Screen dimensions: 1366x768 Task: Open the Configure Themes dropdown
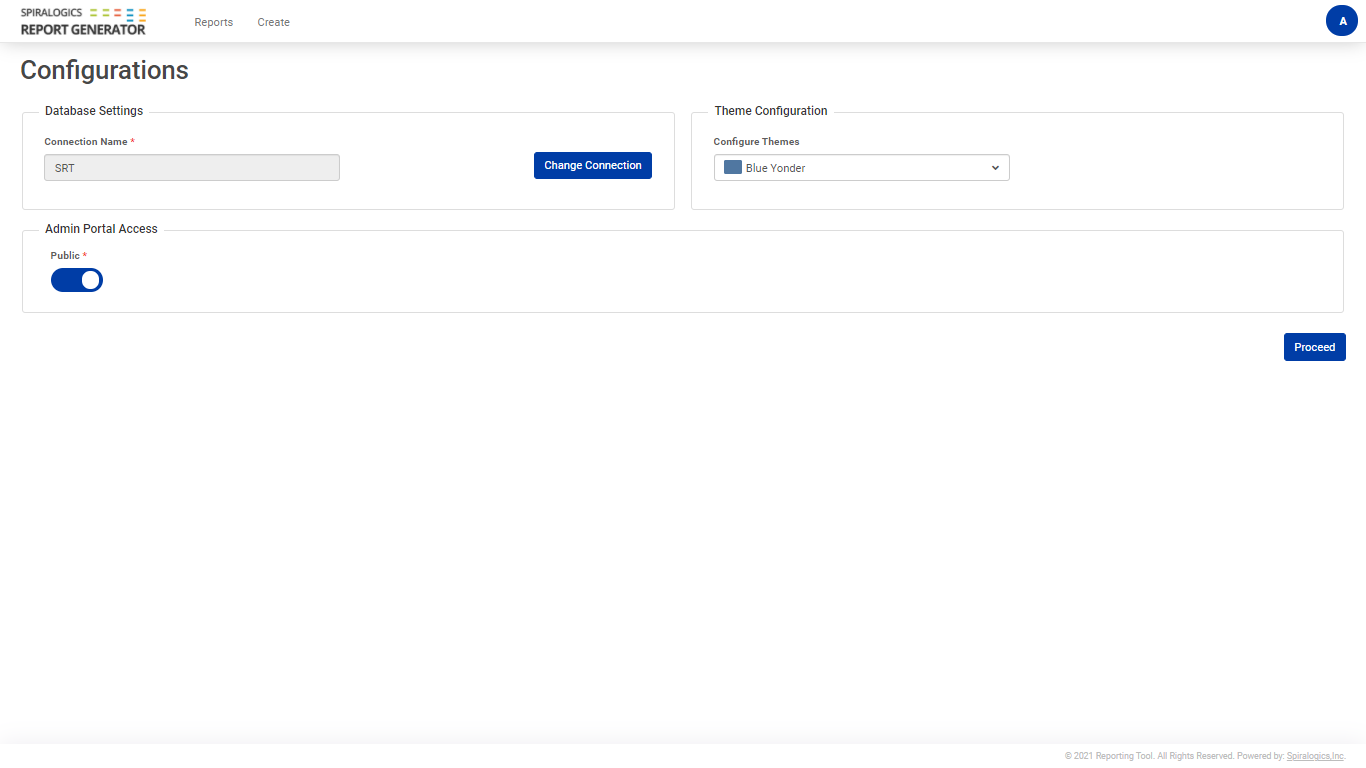point(861,168)
